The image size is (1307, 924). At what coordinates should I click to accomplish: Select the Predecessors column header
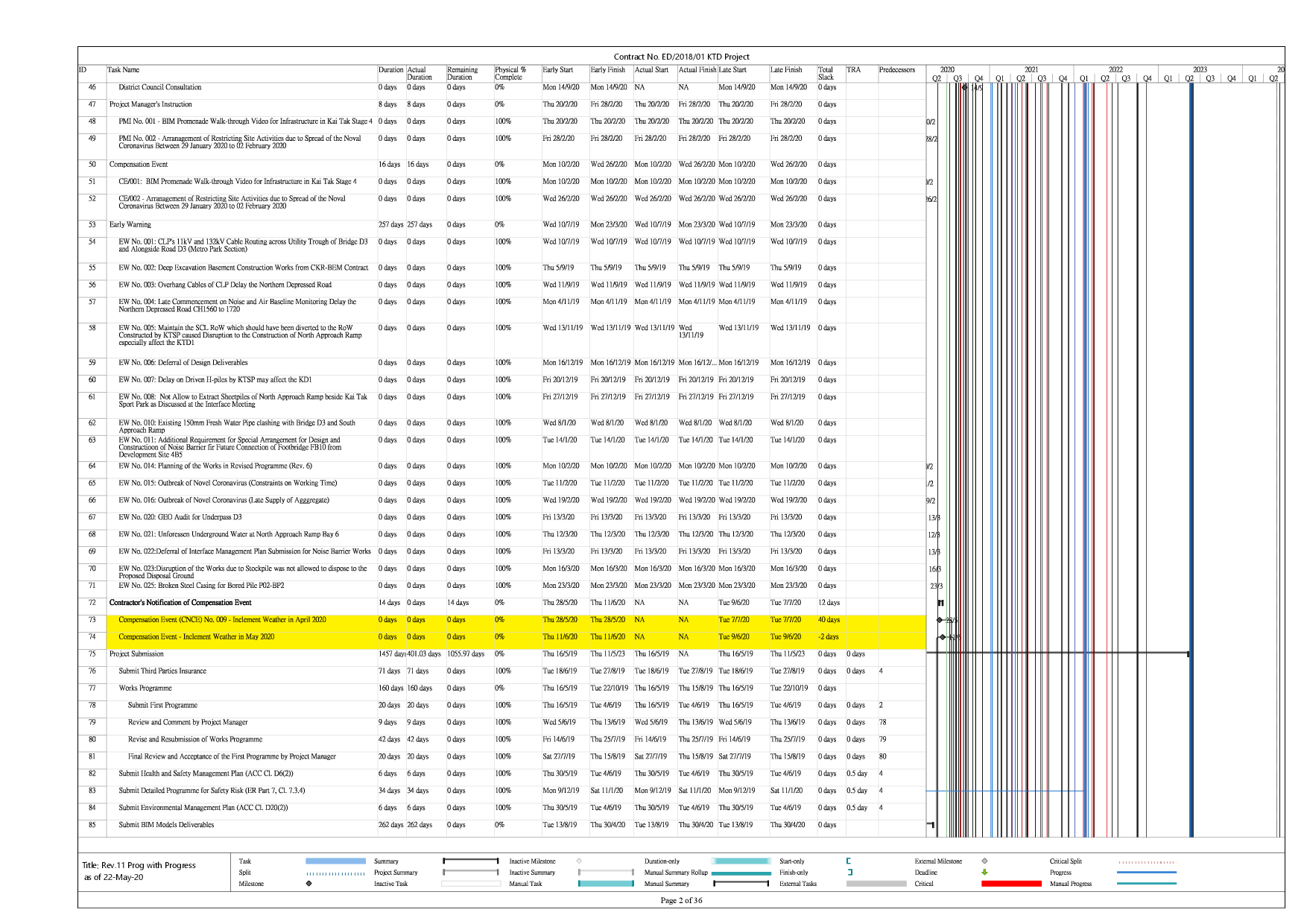[896, 70]
